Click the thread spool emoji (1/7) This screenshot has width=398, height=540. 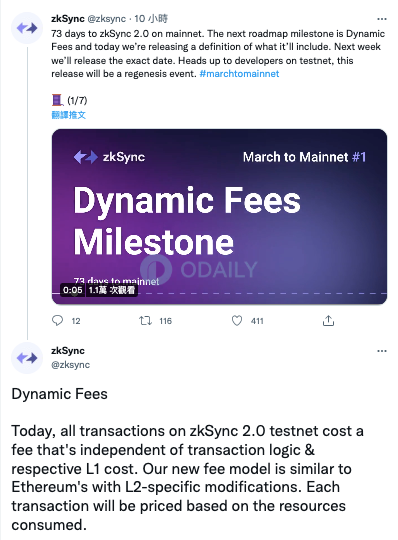(x=69, y=101)
